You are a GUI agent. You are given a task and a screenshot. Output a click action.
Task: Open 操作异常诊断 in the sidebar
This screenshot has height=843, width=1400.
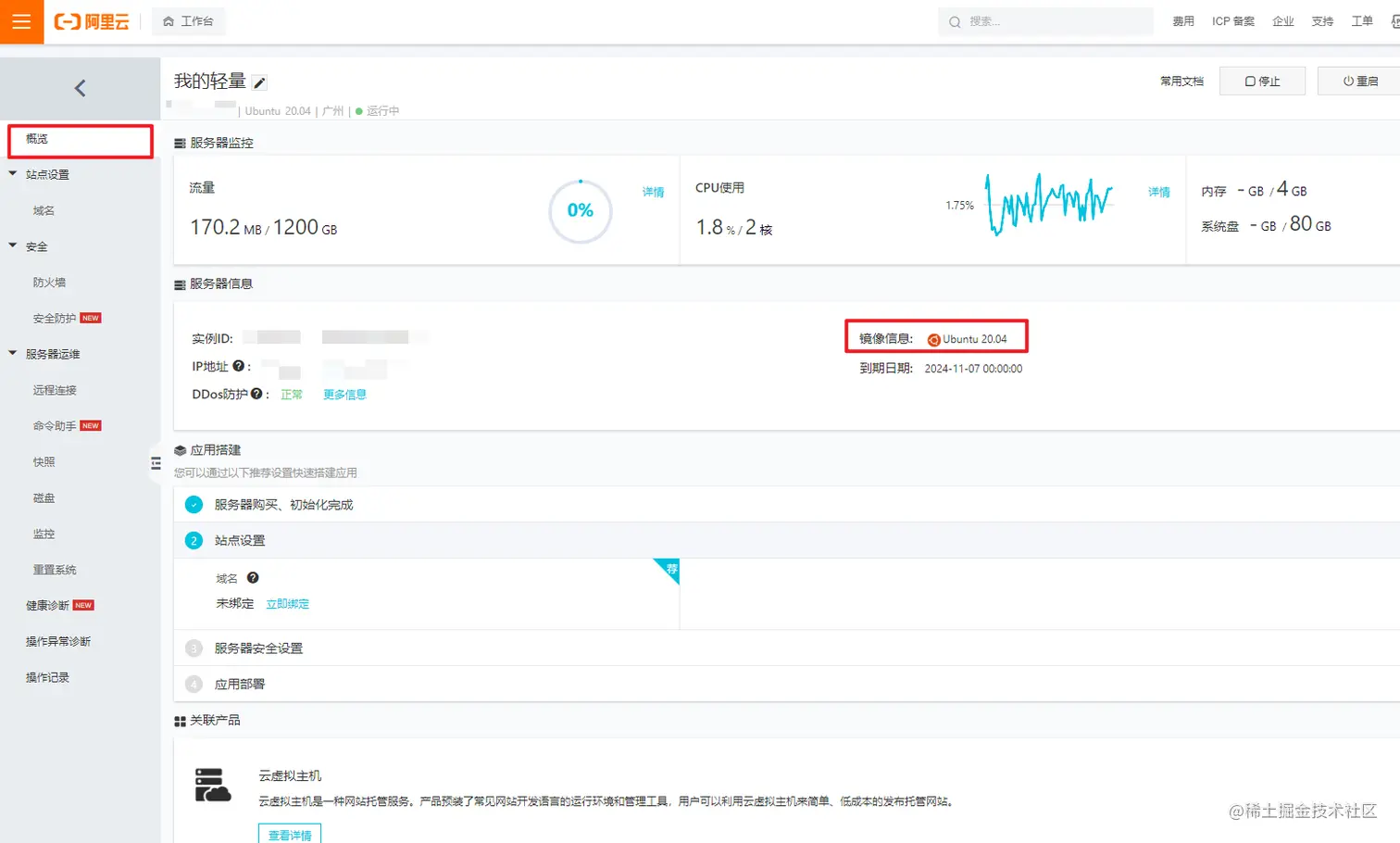coord(58,641)
